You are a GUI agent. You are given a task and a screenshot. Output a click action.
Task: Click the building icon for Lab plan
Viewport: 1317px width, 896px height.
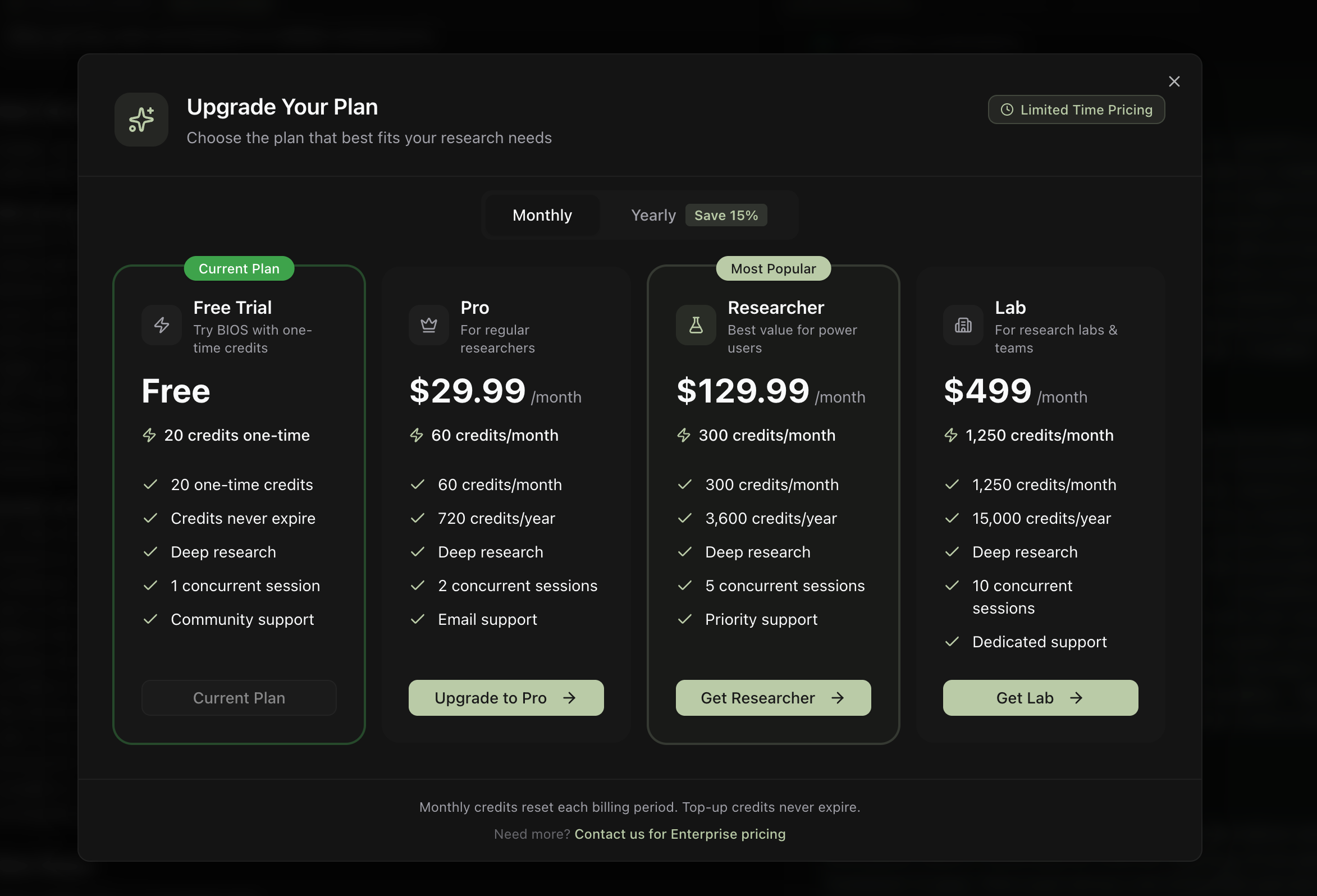[963, 324]
